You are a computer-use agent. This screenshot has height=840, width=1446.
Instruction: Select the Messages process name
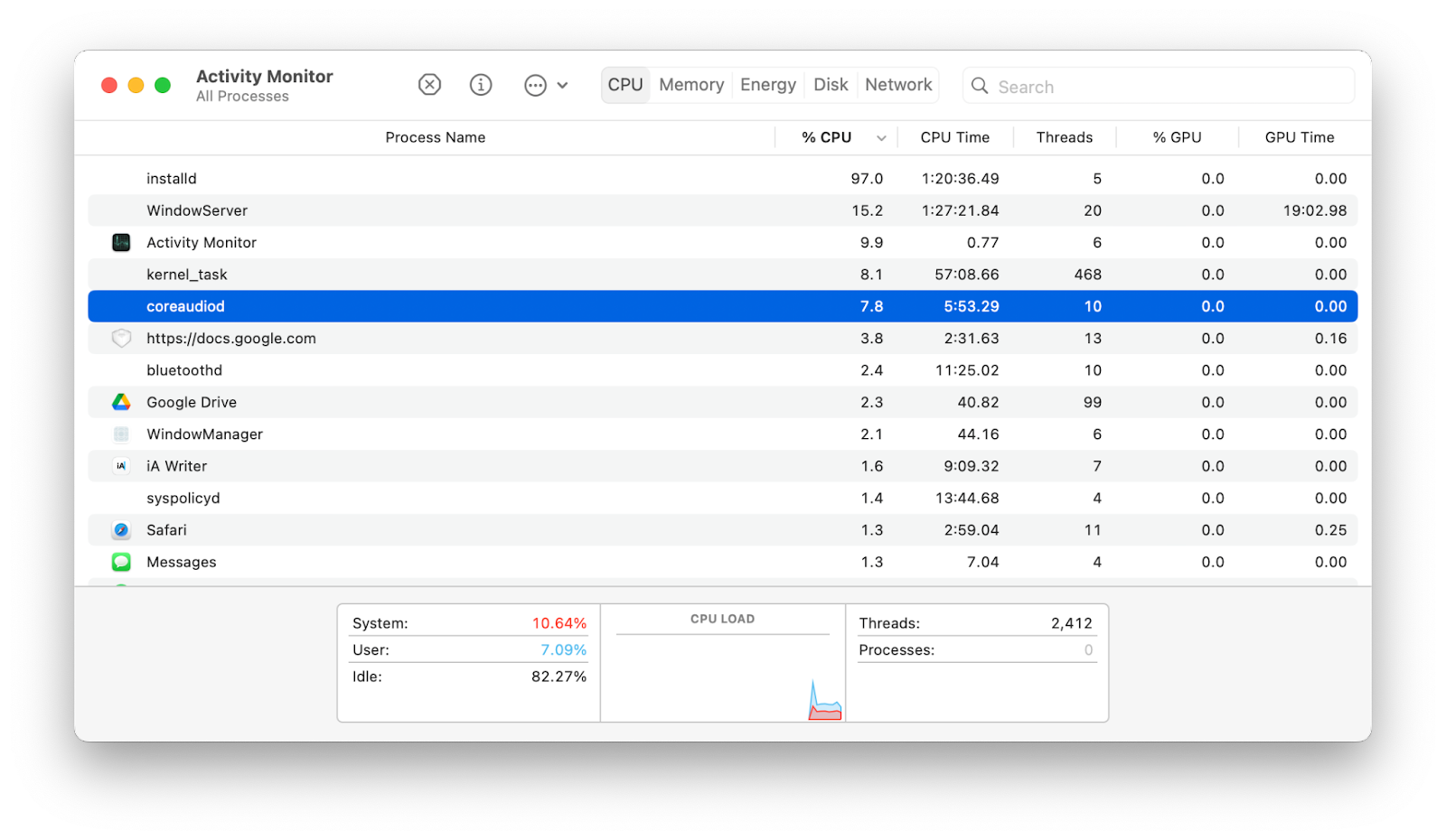[182, 562]
